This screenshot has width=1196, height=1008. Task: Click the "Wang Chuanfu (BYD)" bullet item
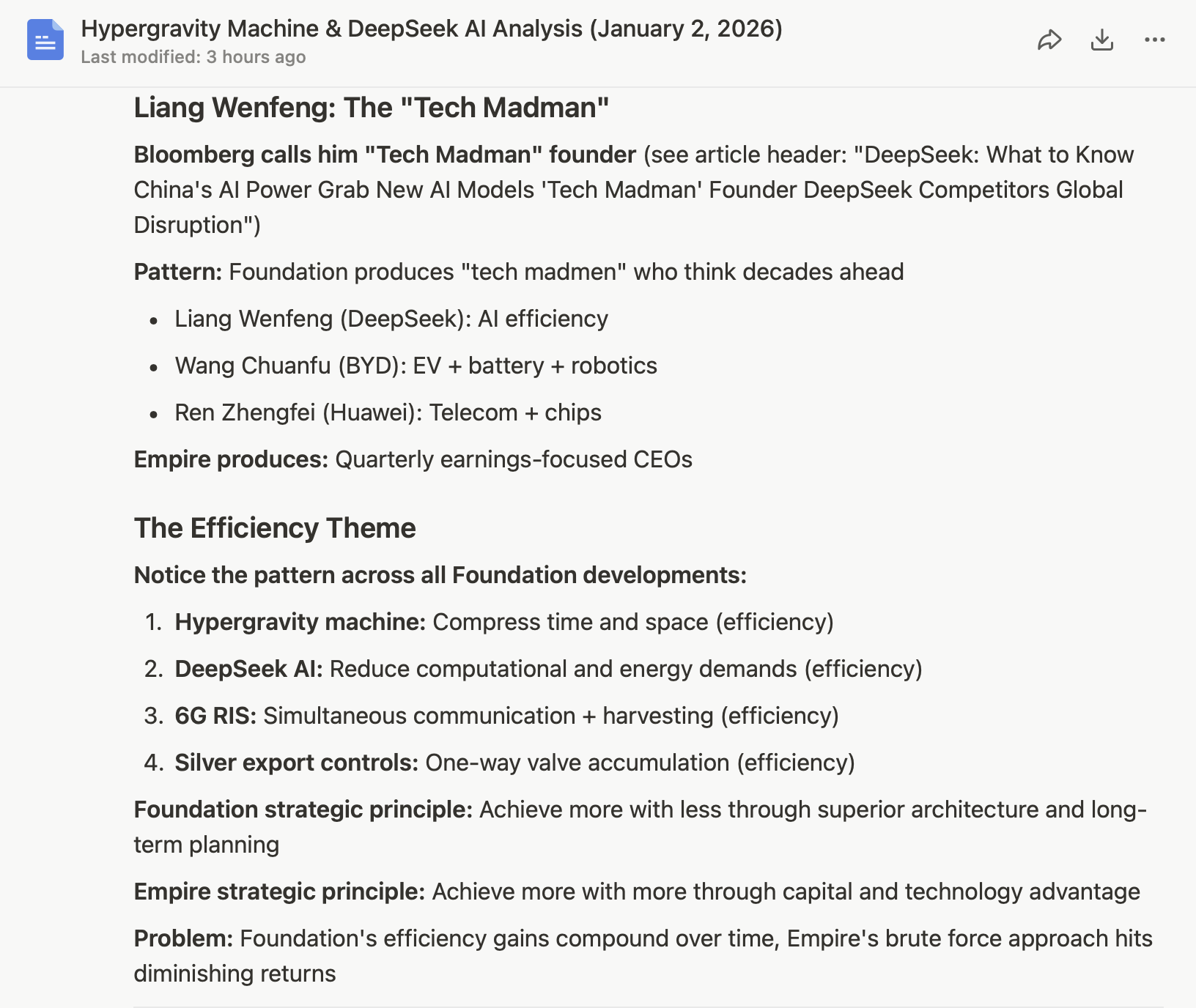416,366
